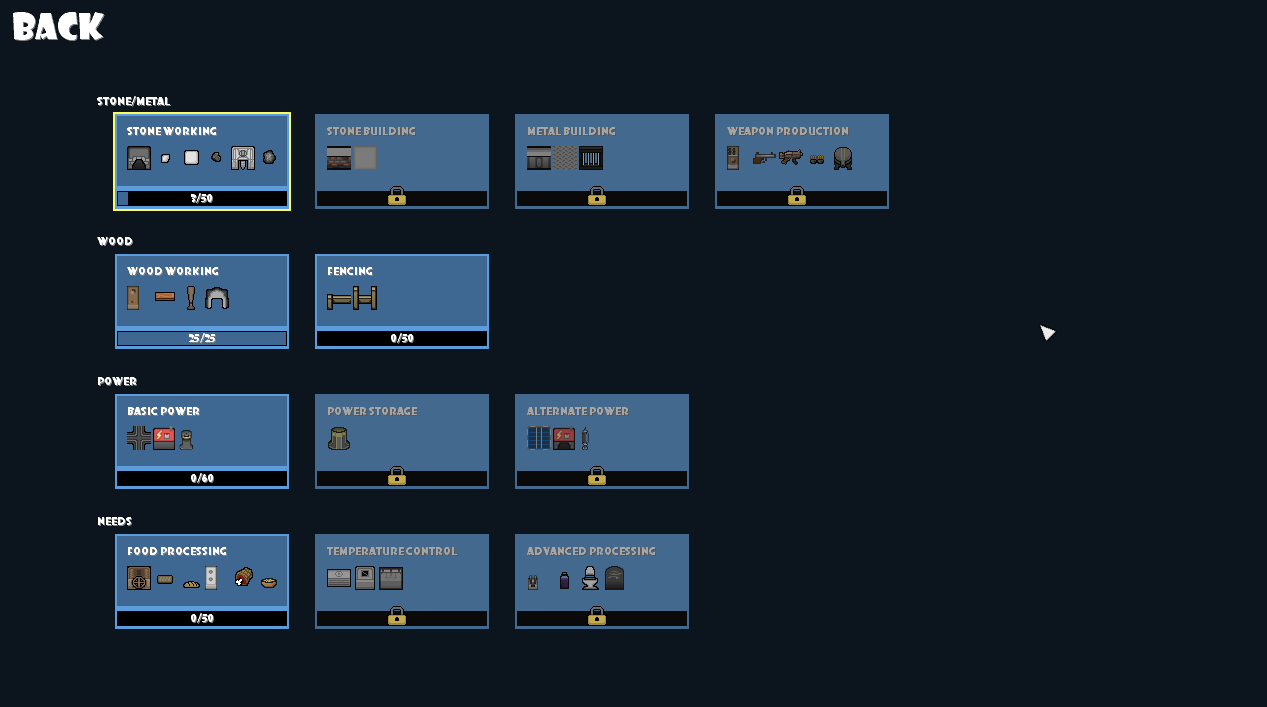Image resolution: width=1267 pixels, height=707 pixels.
Task: Click the white stone block icon in Stone Working
Action: coord(191,158)
